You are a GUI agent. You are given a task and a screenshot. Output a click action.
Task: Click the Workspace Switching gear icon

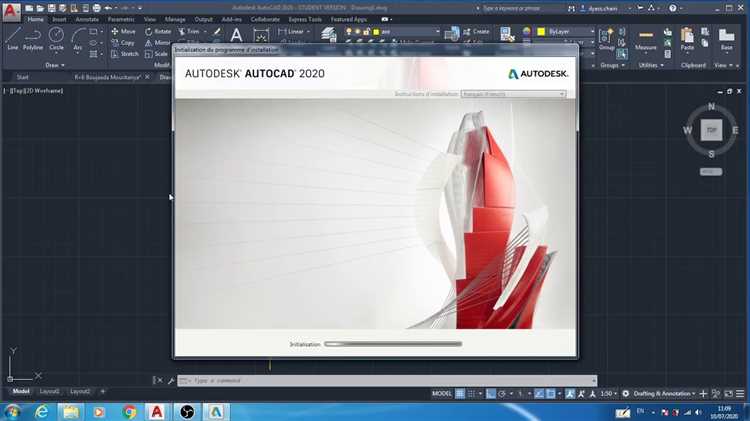625,393
